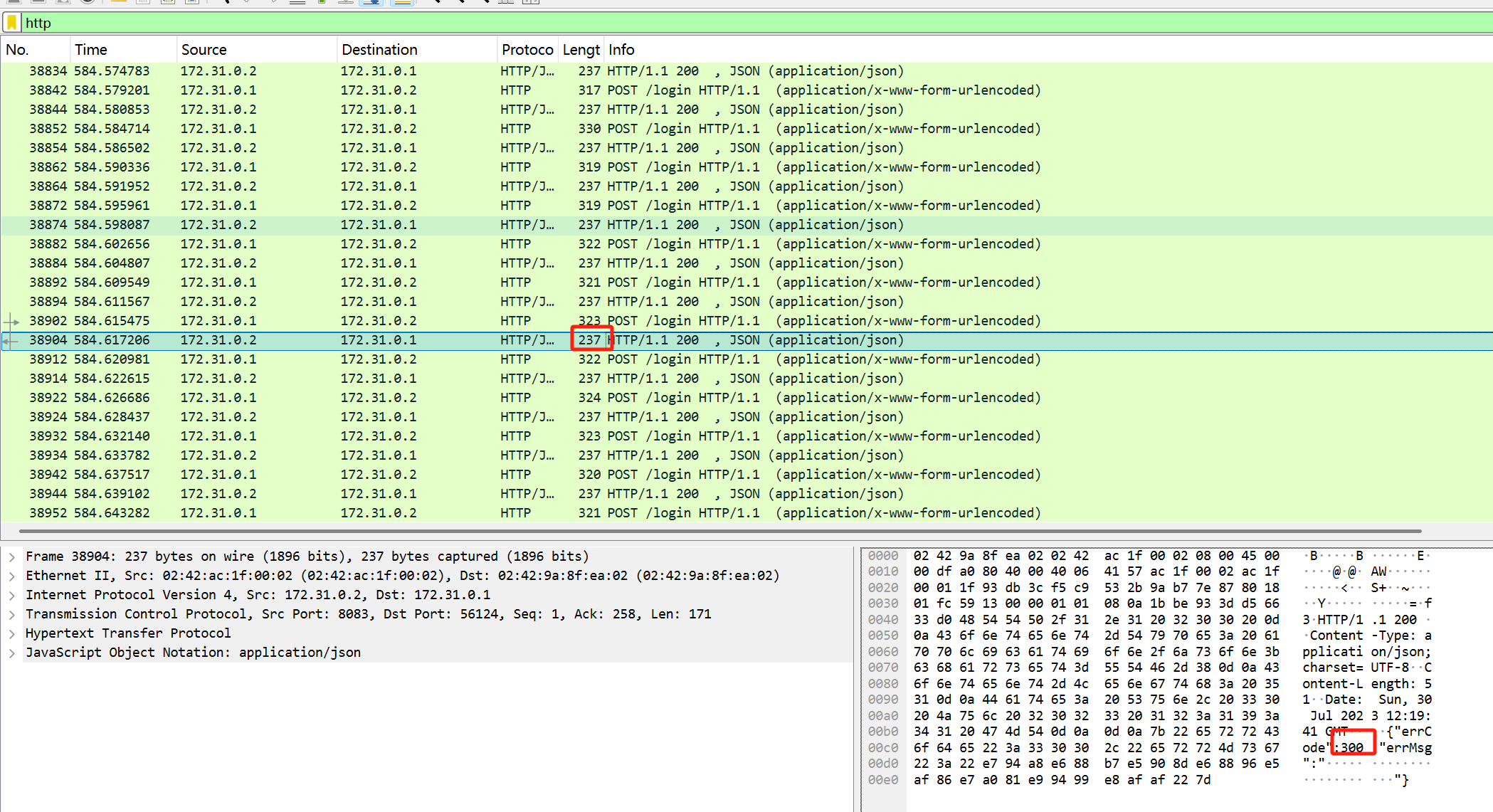1493x812 pixels.
Task: Expand Hypertext Transfer Protocol section
Action: pyautogui.click(x=12, y=633)
